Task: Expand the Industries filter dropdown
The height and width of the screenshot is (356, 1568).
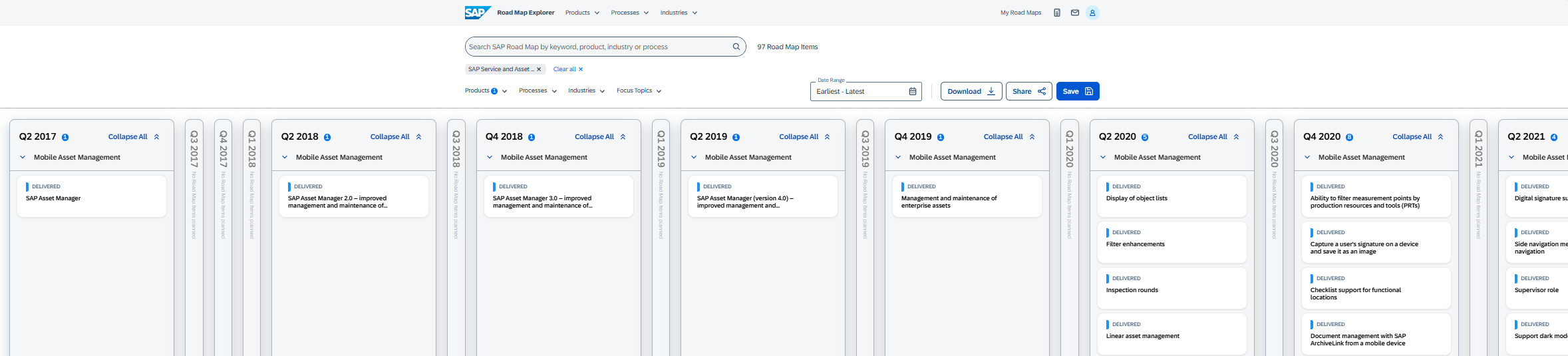Action: pyautogui.click(x=586, y=90)
